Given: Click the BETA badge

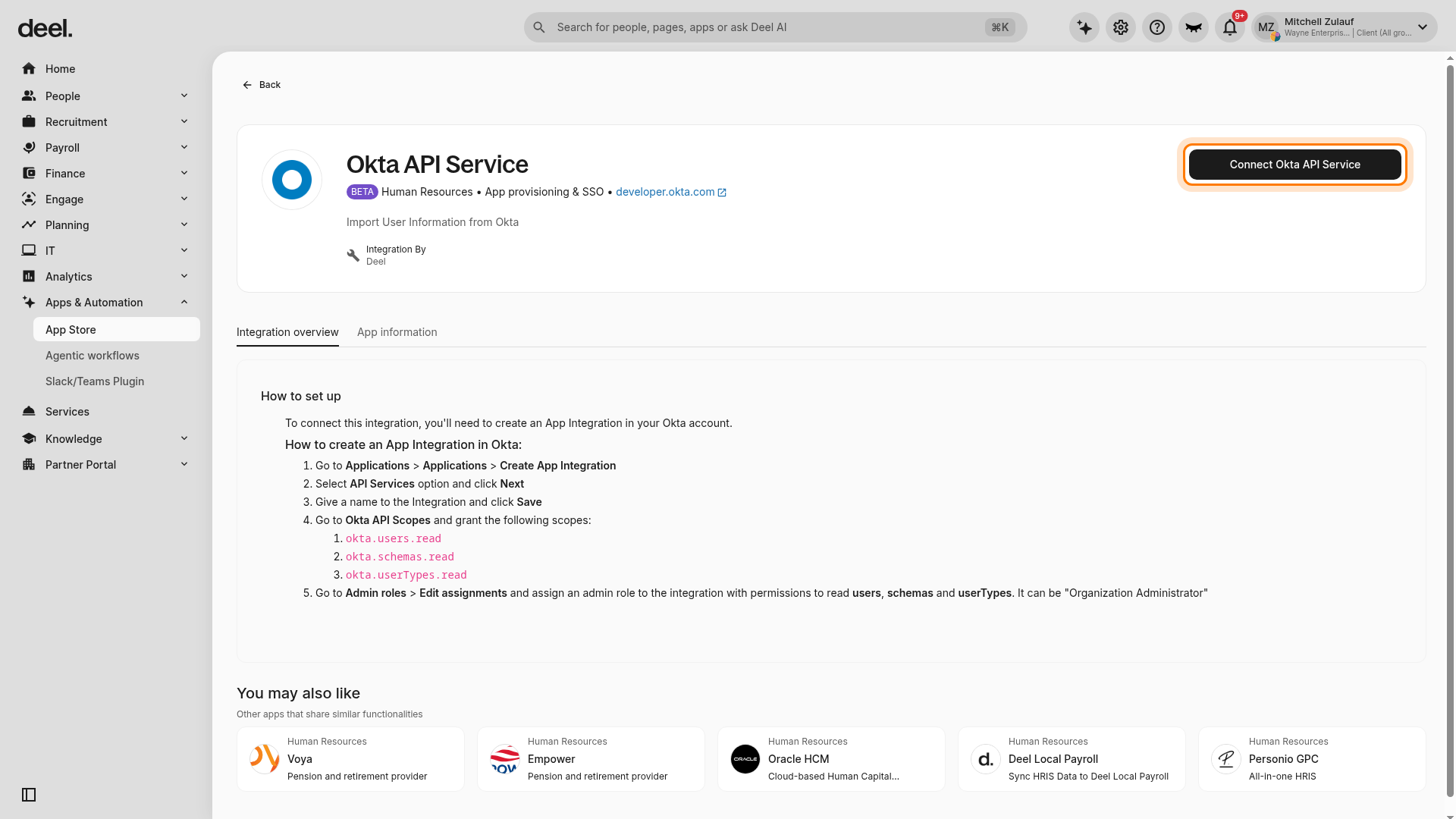Looking at the screenshot, I should pos(362,192).
